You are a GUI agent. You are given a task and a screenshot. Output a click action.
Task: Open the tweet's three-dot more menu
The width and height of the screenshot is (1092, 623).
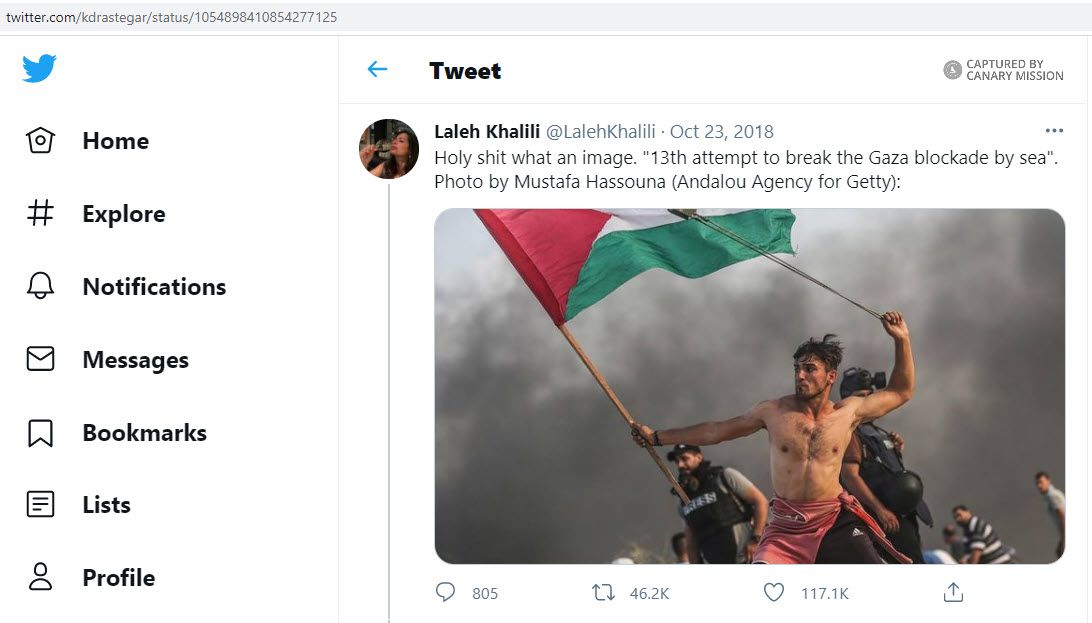[1054, 131]
